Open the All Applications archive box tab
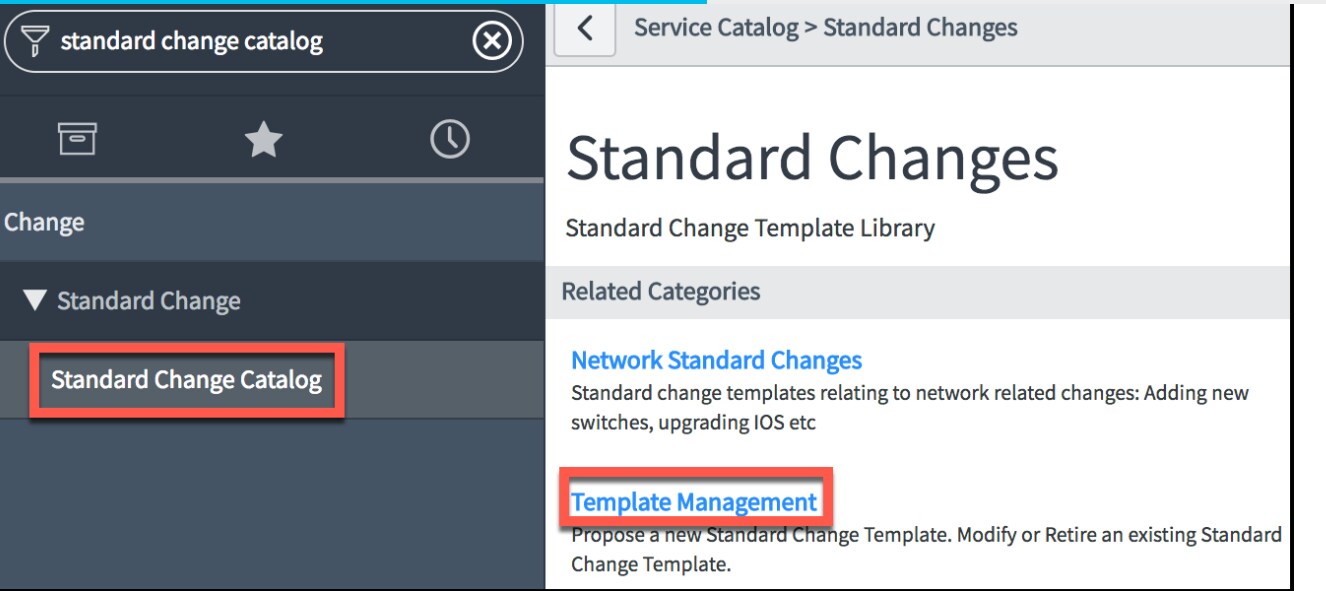 click(77, 140)
